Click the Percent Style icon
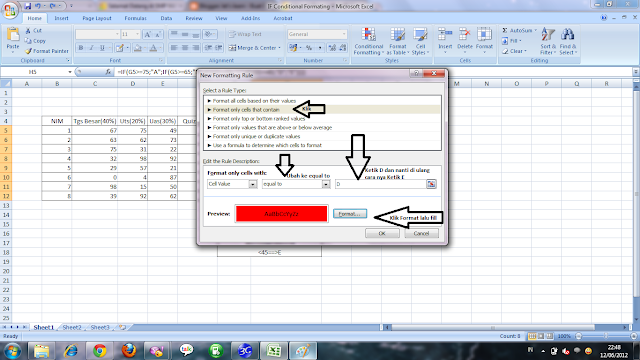This screenshot has width=640, height=360. coord(309,48)
